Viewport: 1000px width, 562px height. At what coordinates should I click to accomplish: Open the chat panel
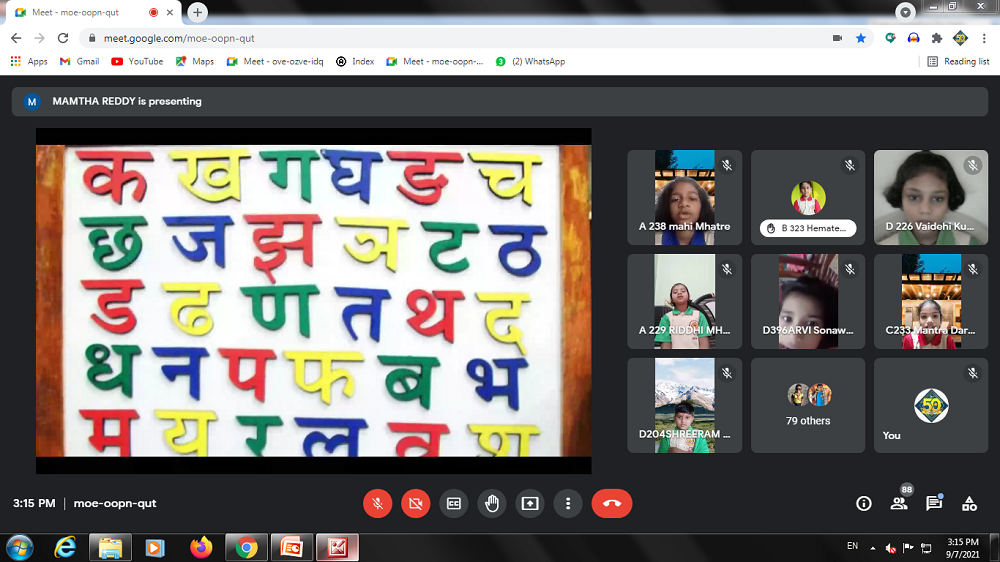click(934, 504)
